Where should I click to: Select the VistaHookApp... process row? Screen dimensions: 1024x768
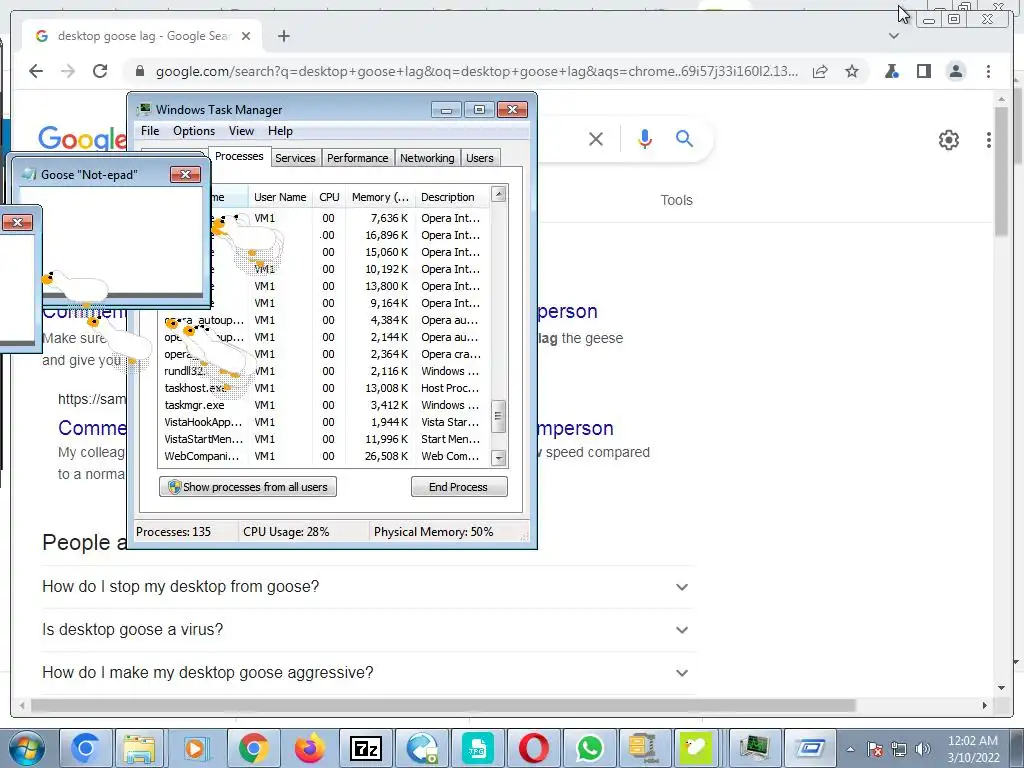pos(323,423)
